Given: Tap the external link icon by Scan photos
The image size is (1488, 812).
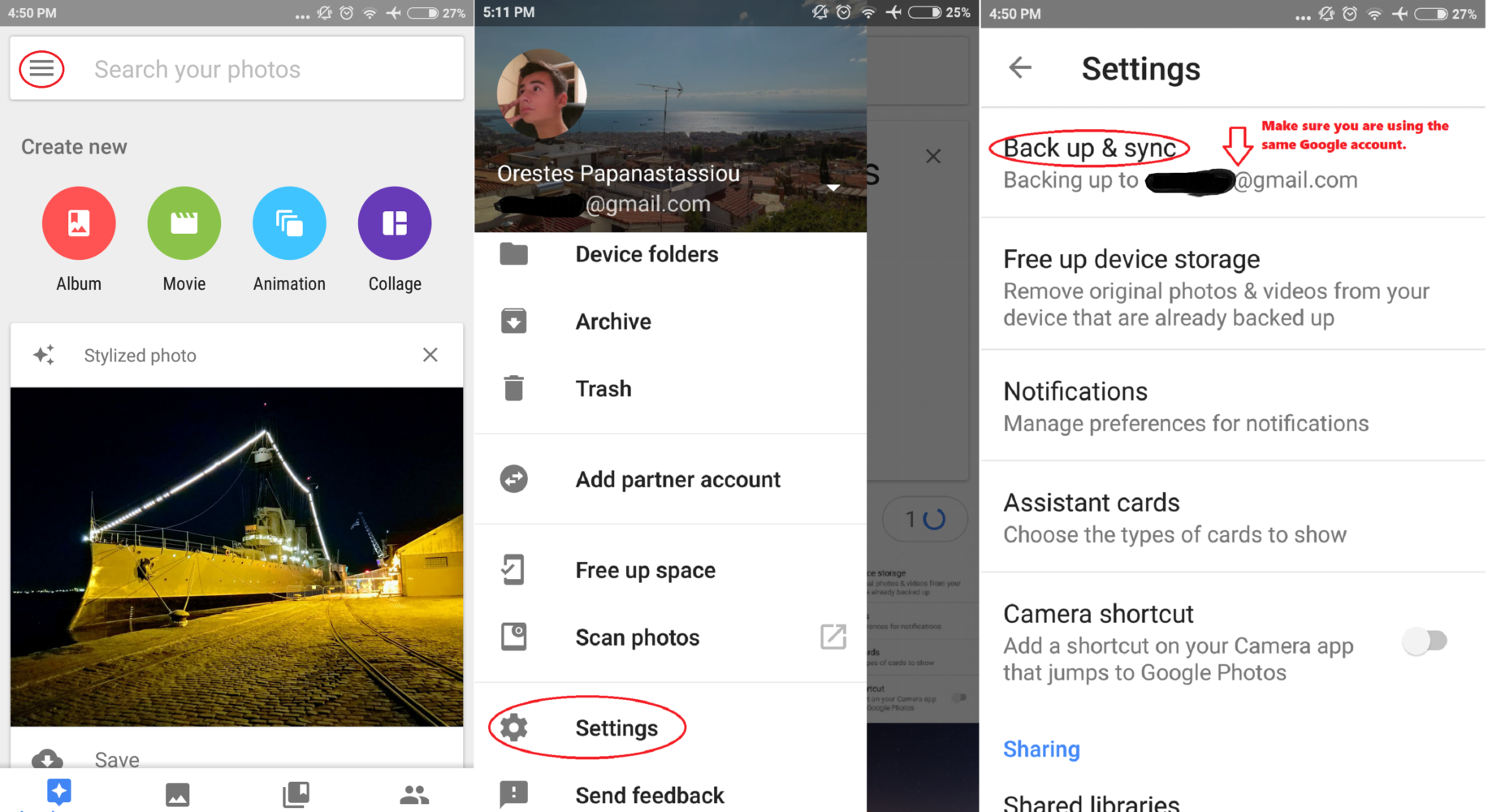Looking at the screenshot, I should pos(833,637).
